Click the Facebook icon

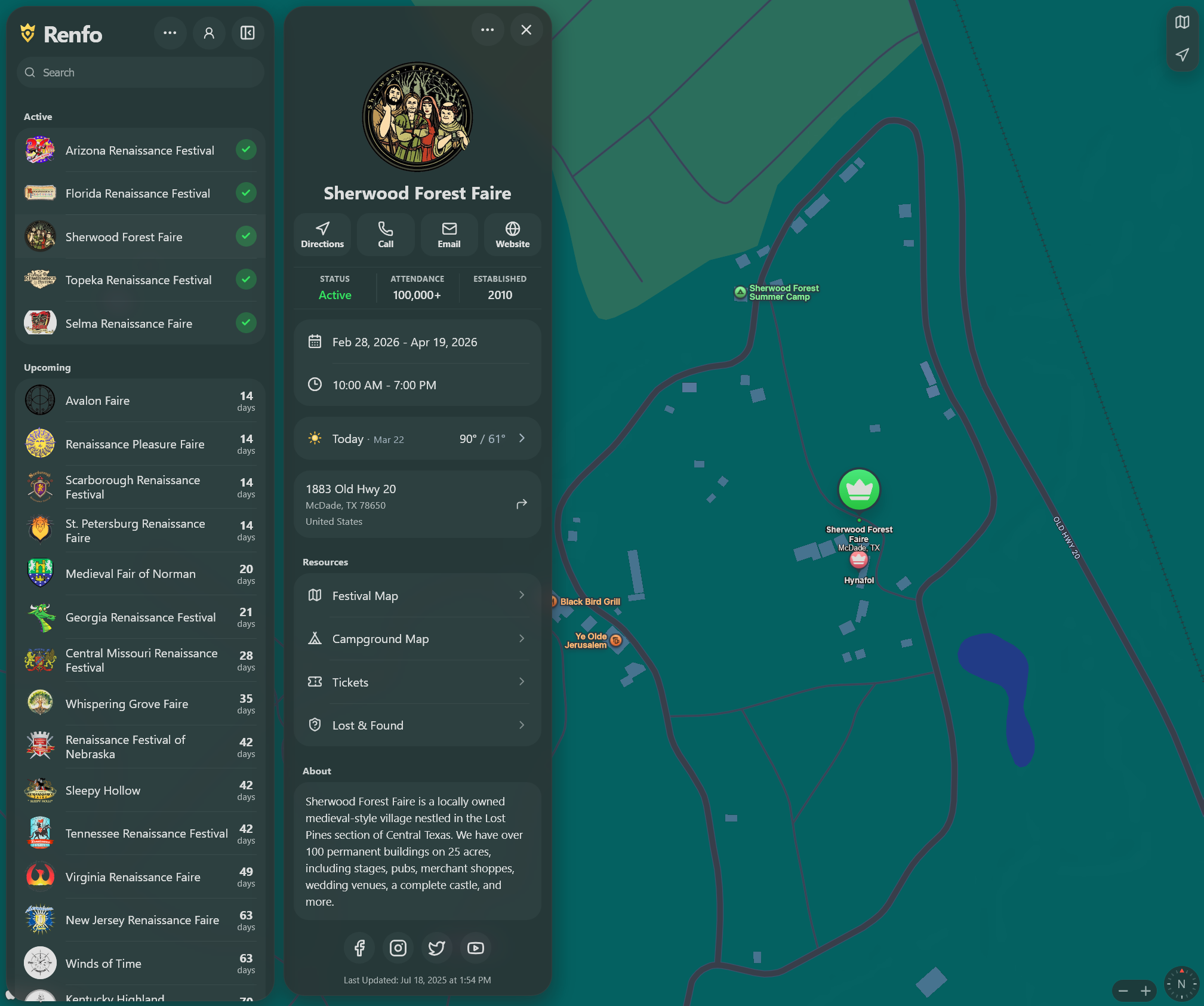coord(359,948)
